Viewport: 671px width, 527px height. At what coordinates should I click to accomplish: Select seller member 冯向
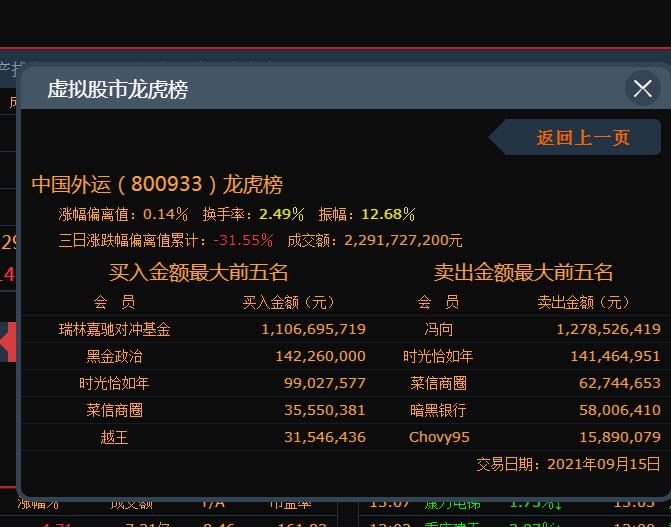pos(438,329)
